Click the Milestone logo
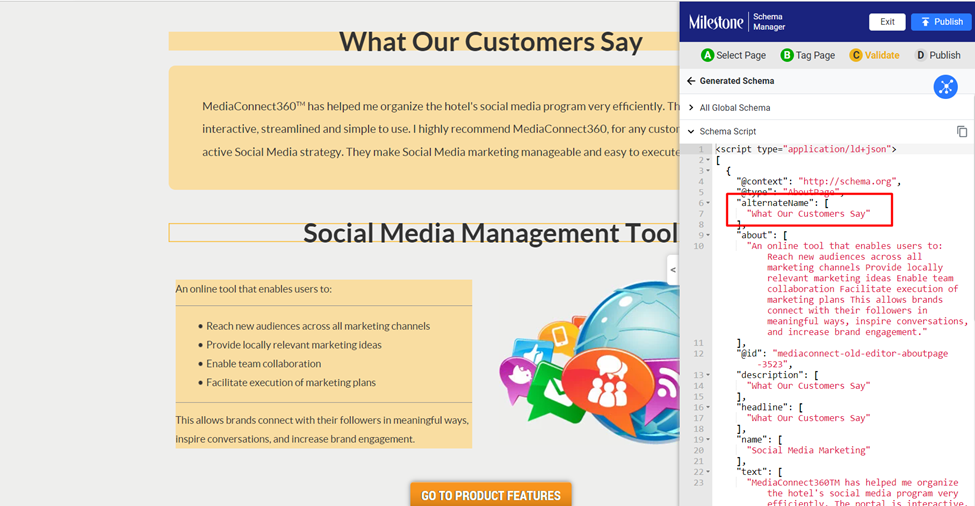This screenshot has width=975, height=506. click(716, 22)
